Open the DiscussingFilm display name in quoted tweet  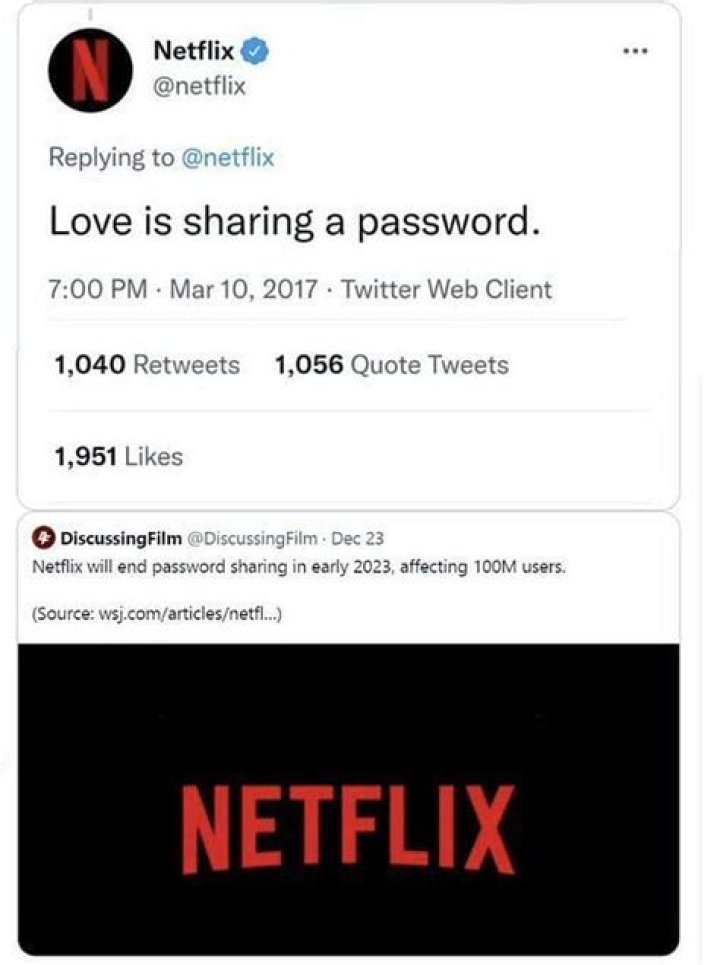click(x=122, y=540)
